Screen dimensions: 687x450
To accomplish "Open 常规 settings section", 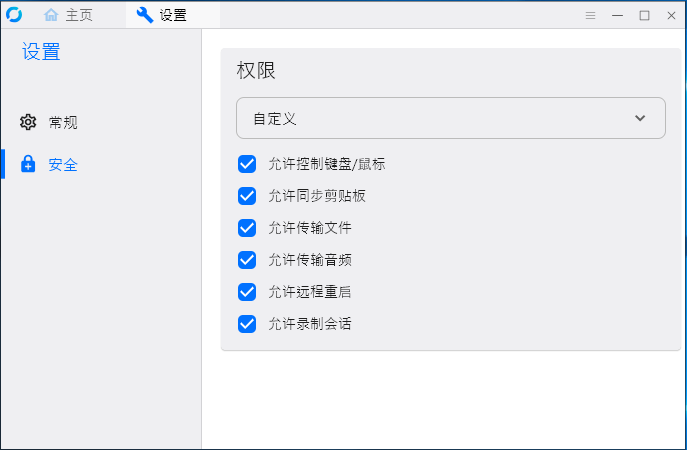I will point(63,122).
